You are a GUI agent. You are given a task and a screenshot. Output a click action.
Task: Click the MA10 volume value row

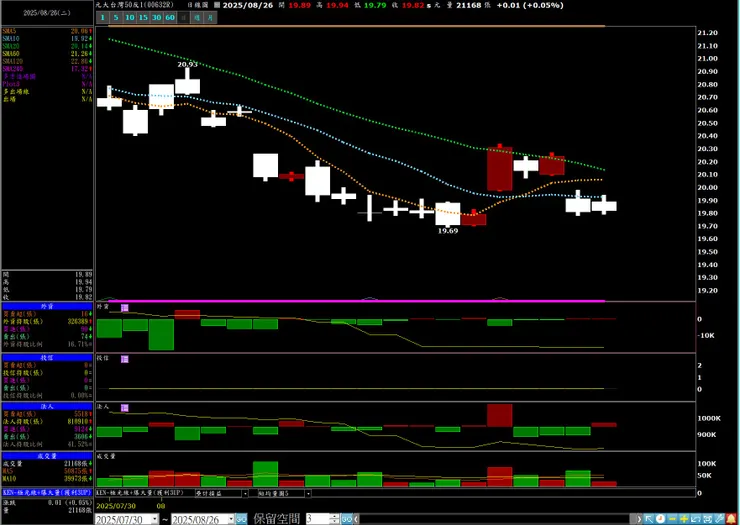(47, 479)
